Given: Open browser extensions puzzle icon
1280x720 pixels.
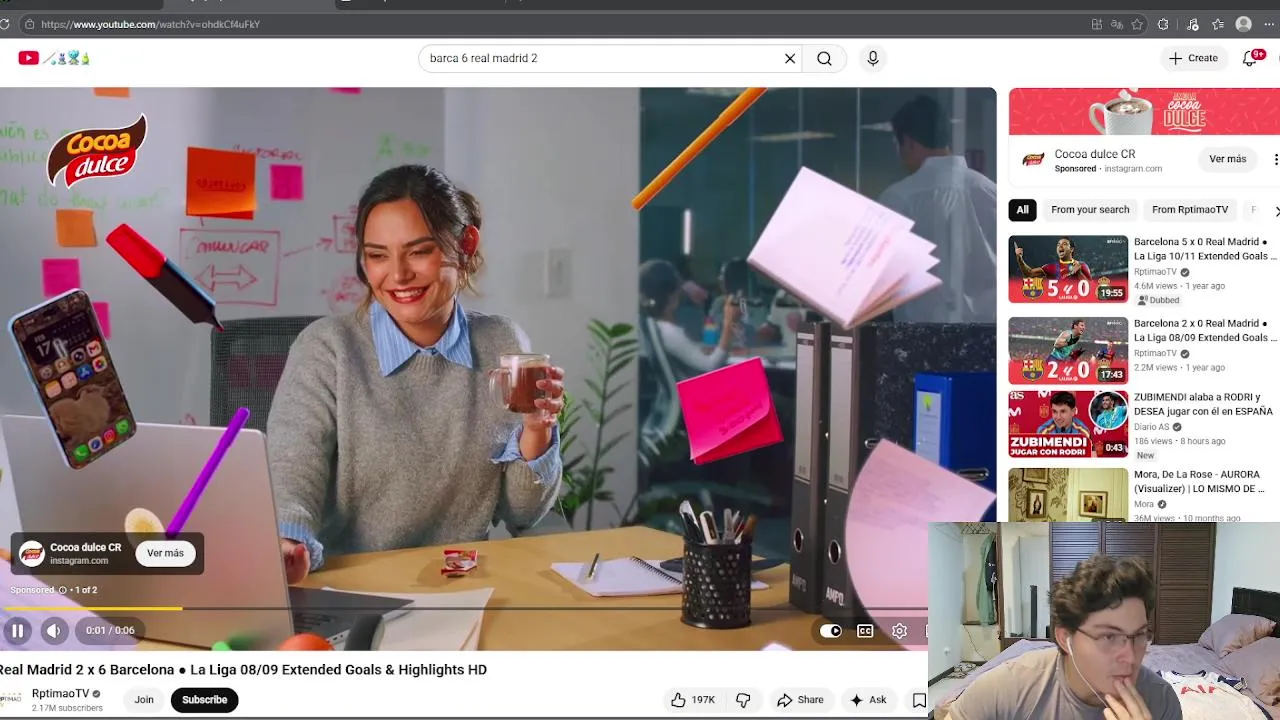Looking at the screenshot, I should point(1163,24).
